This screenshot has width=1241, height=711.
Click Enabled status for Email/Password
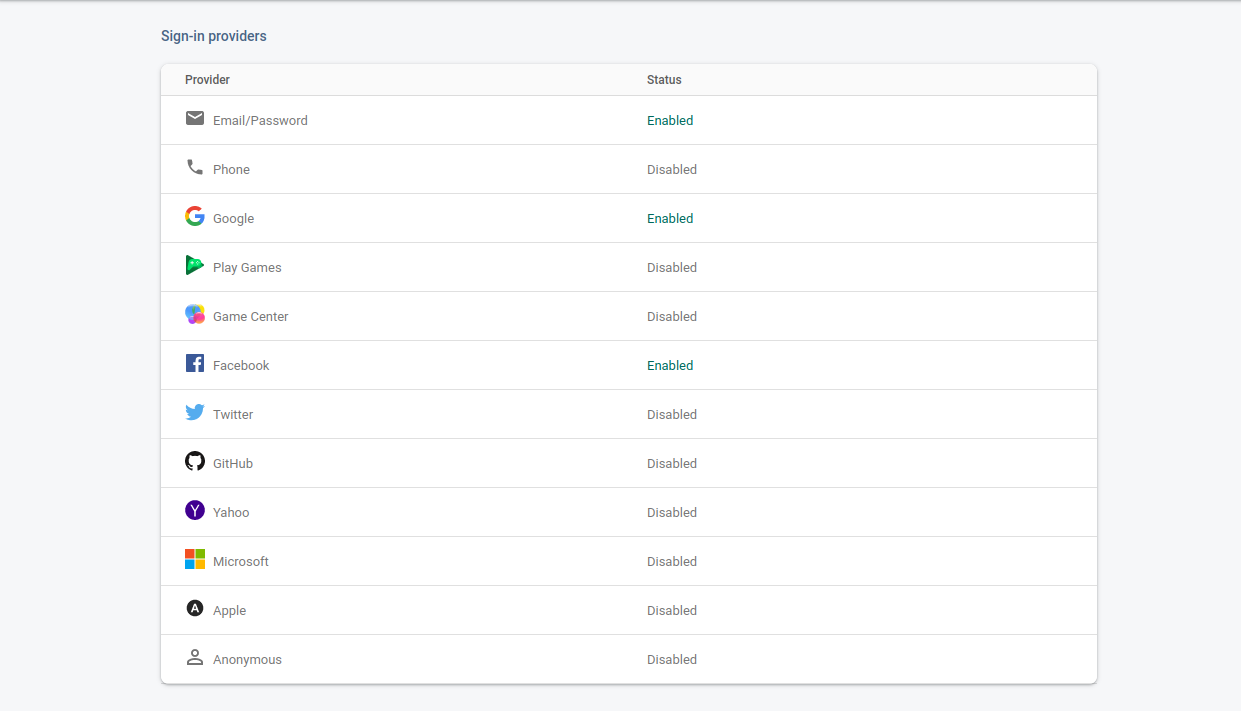point(670,120)
